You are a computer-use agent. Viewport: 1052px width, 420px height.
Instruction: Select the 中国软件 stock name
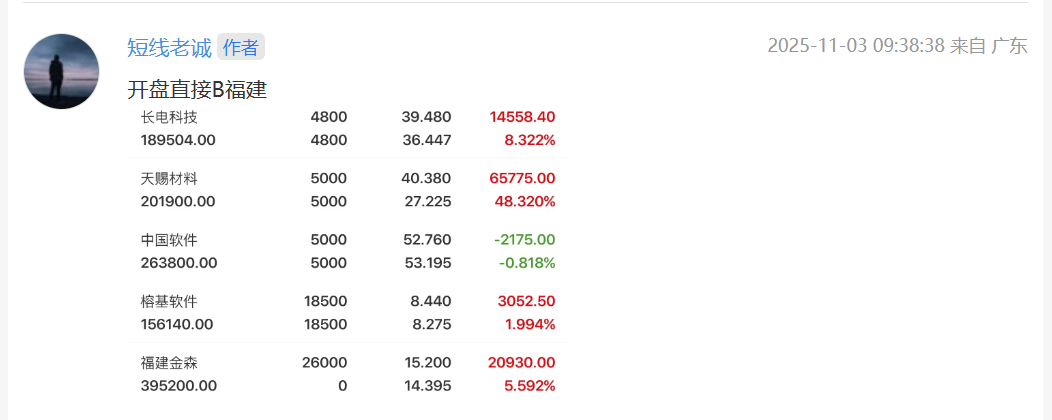[169, 240]
